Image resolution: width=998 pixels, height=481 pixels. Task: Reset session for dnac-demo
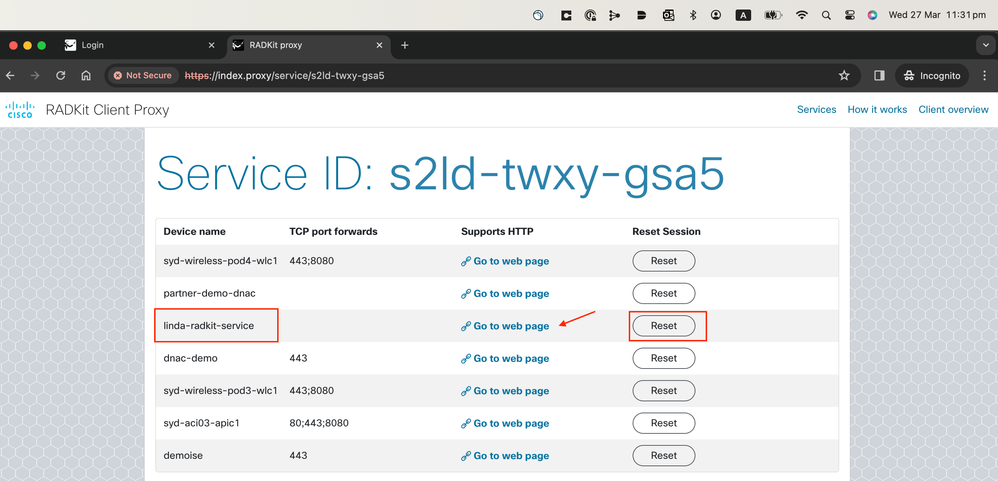(663, 358)
